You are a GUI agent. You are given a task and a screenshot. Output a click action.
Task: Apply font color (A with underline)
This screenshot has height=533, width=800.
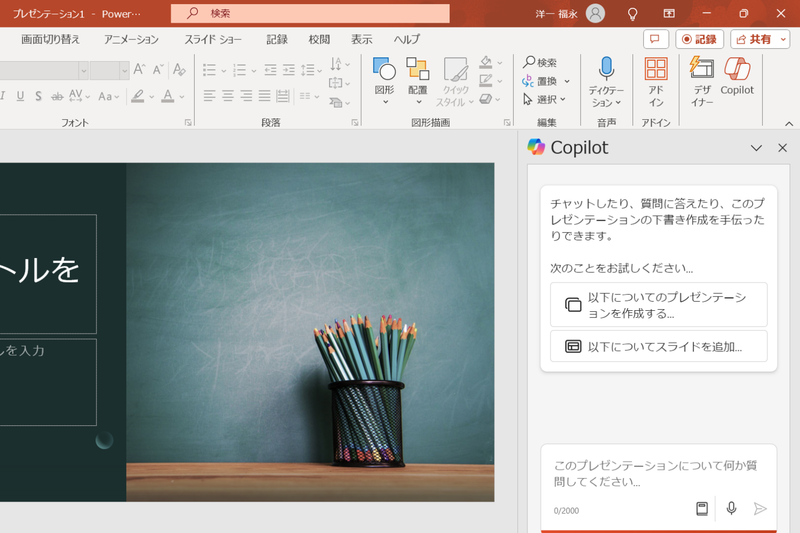(x=167, y=96)
